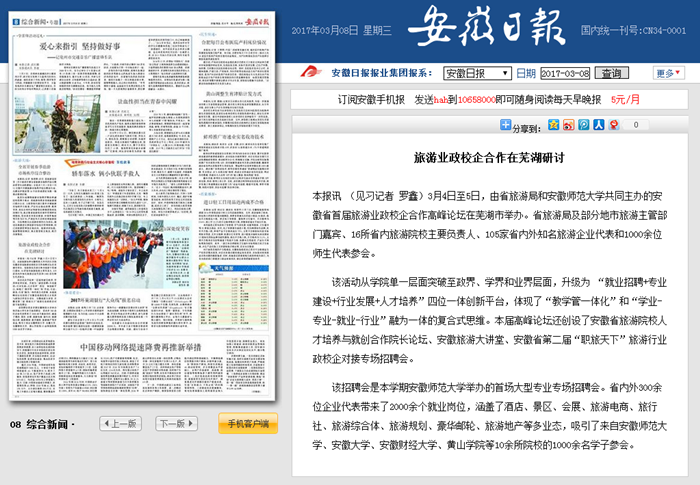Share article to Renren icon
700x485 pixels.
point(599,125)
